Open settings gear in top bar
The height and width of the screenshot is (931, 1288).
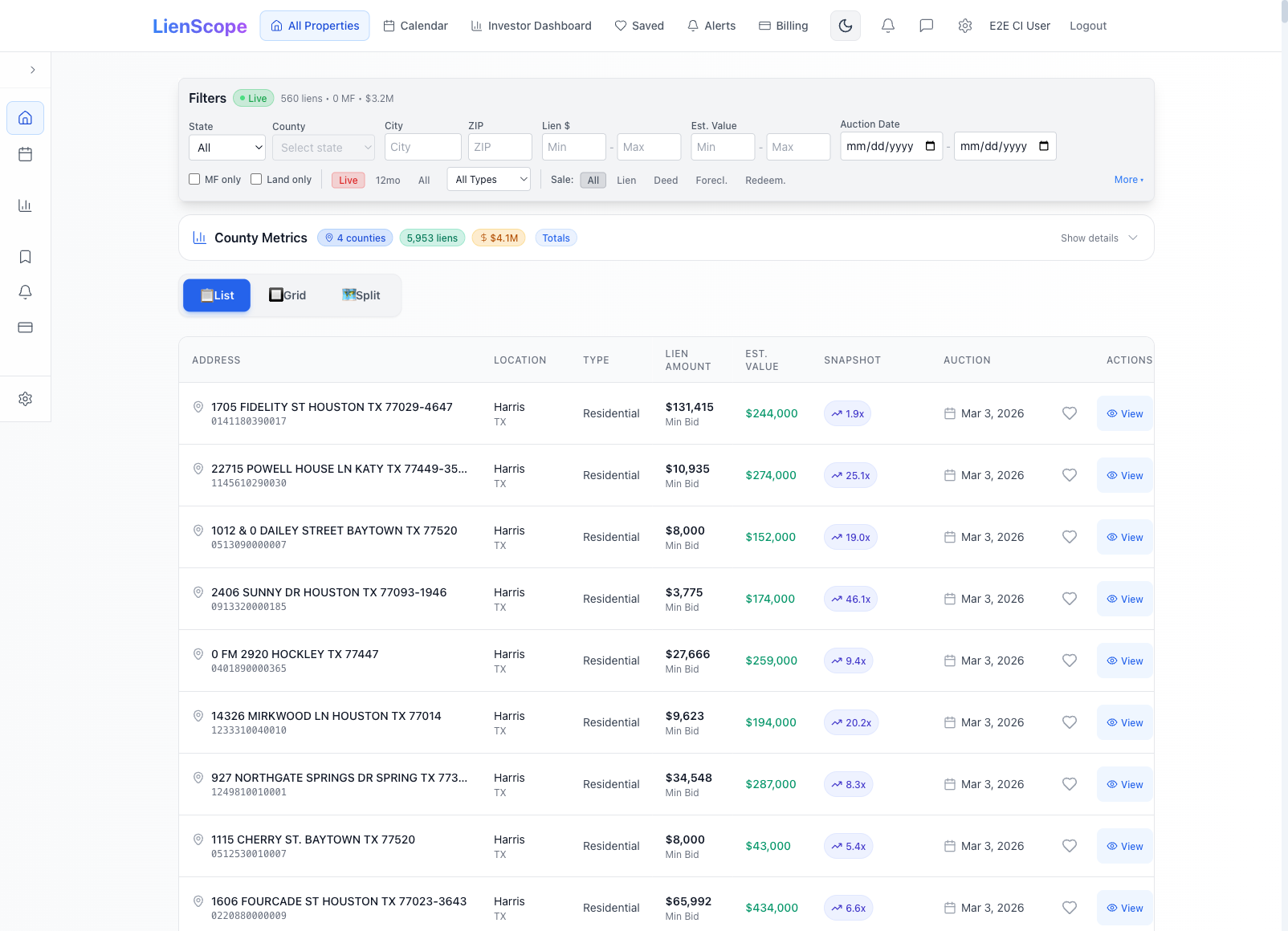(965, 26)
